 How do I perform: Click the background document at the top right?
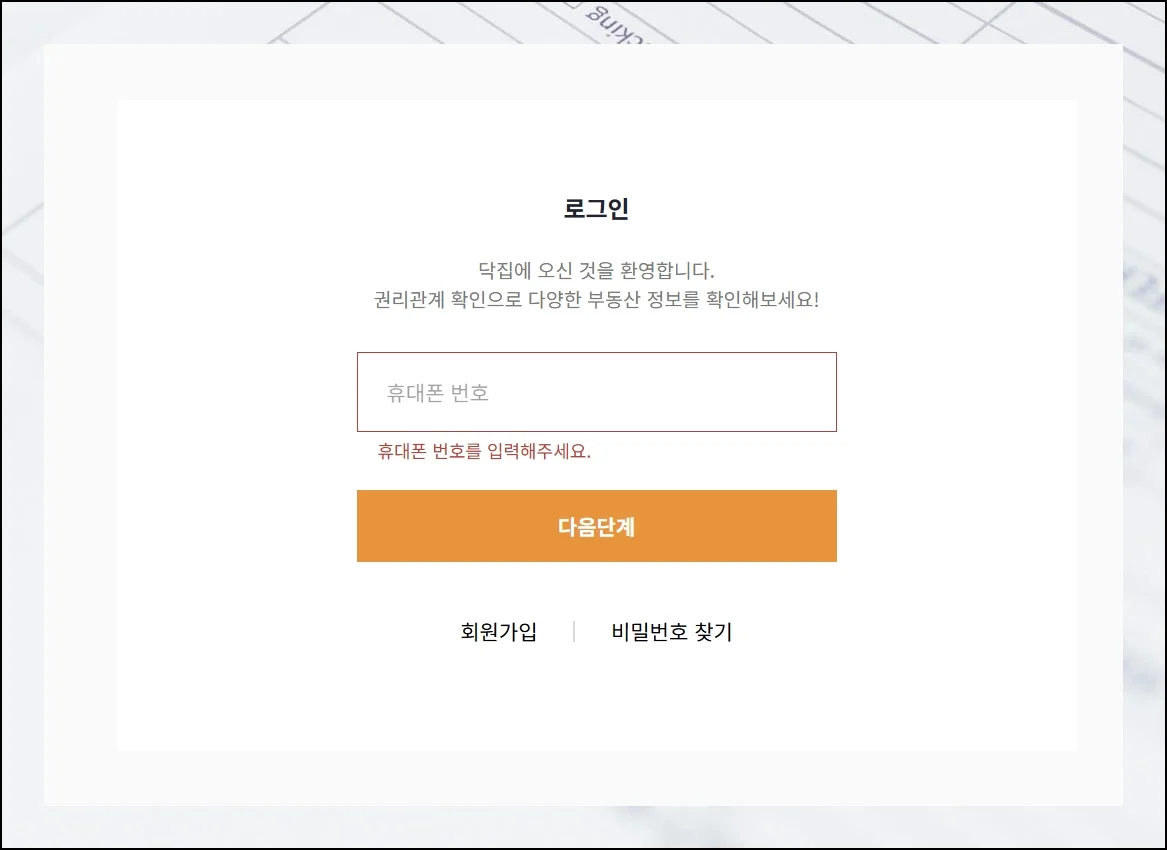1000,22
